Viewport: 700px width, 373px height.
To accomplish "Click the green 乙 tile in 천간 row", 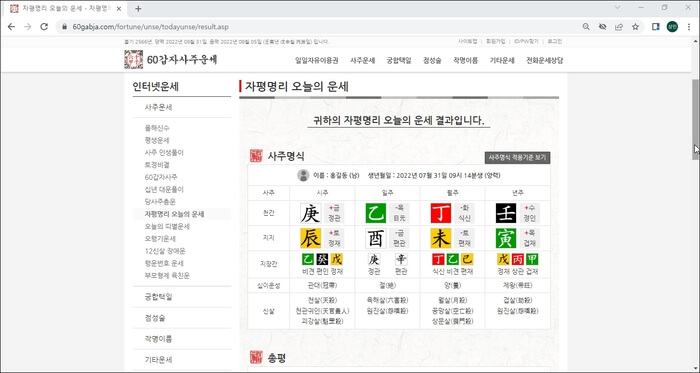I will tap(375, 213).
